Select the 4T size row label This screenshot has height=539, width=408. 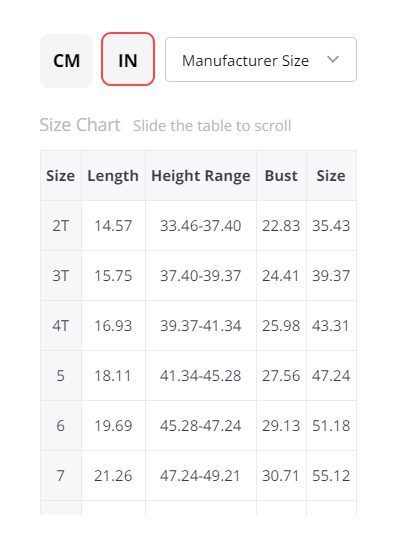[61, 326]
